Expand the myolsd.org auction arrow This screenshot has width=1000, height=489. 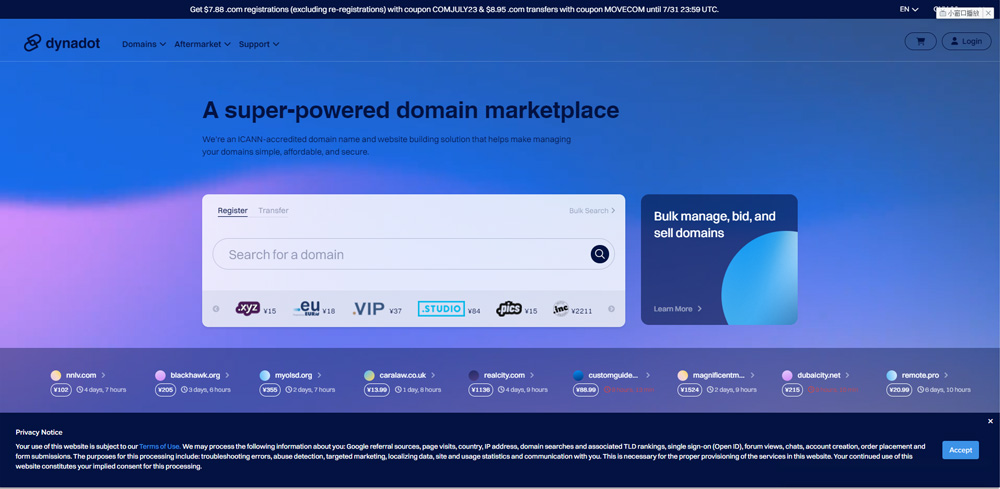click(320, 376)
